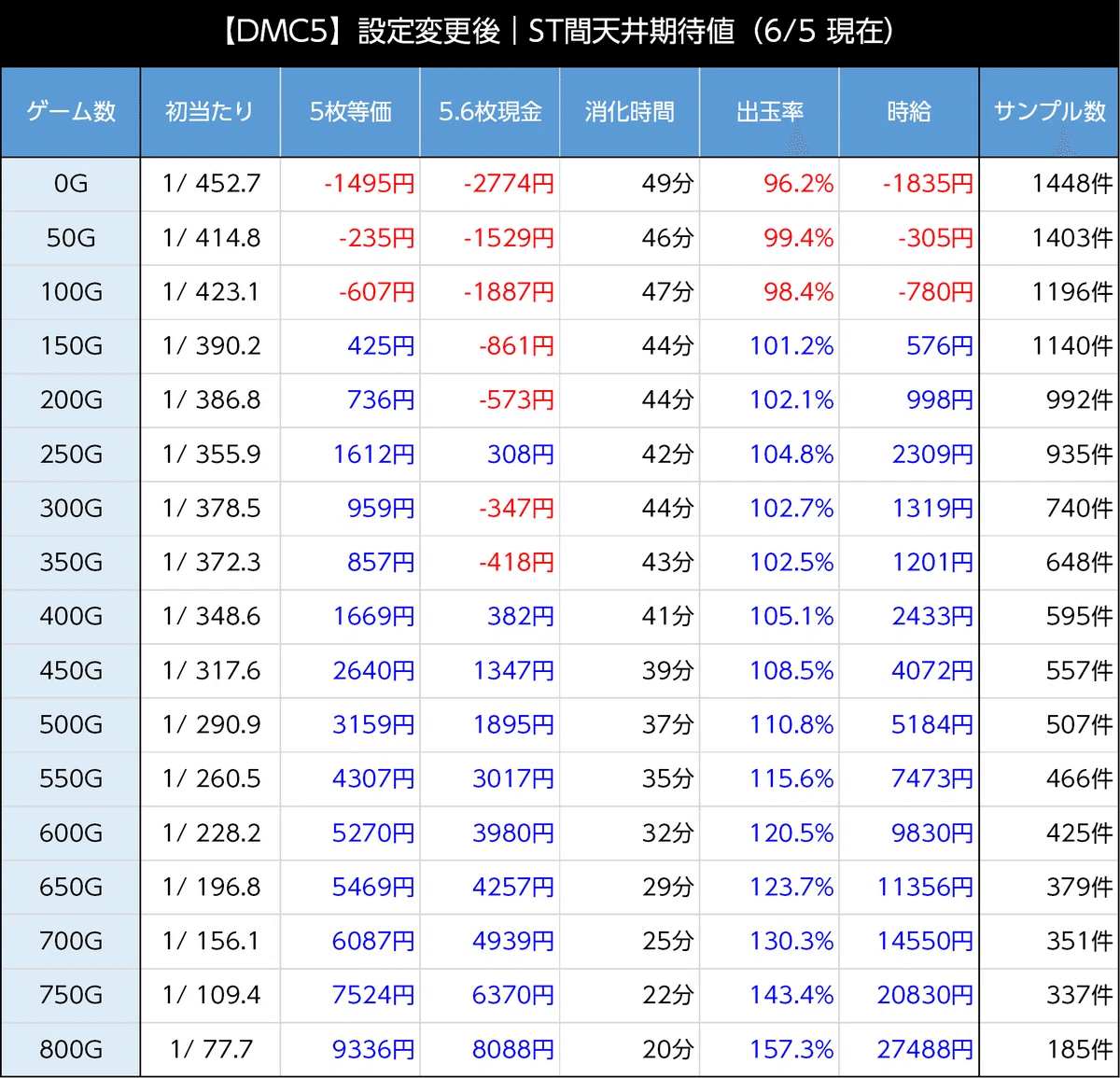Click the 5.6枚現金 column header
Image resolution: width=1120 pixels, height=1078 pixels.
pyautogui.click(x=490, y=112)
